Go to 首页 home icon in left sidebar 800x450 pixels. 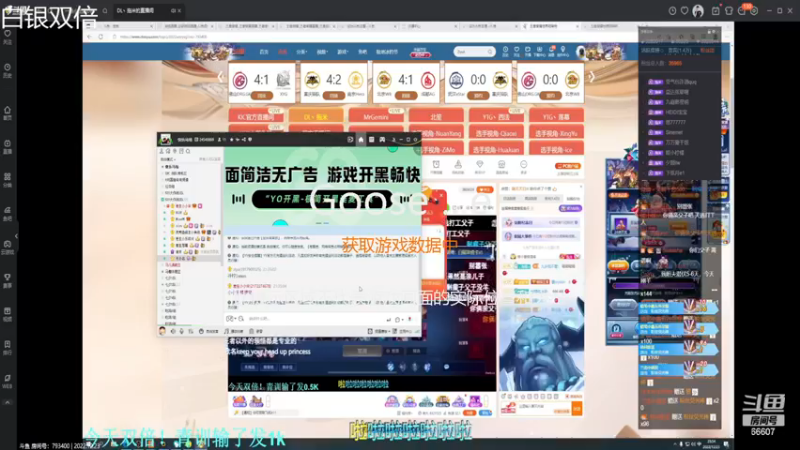tap(8, 113)
